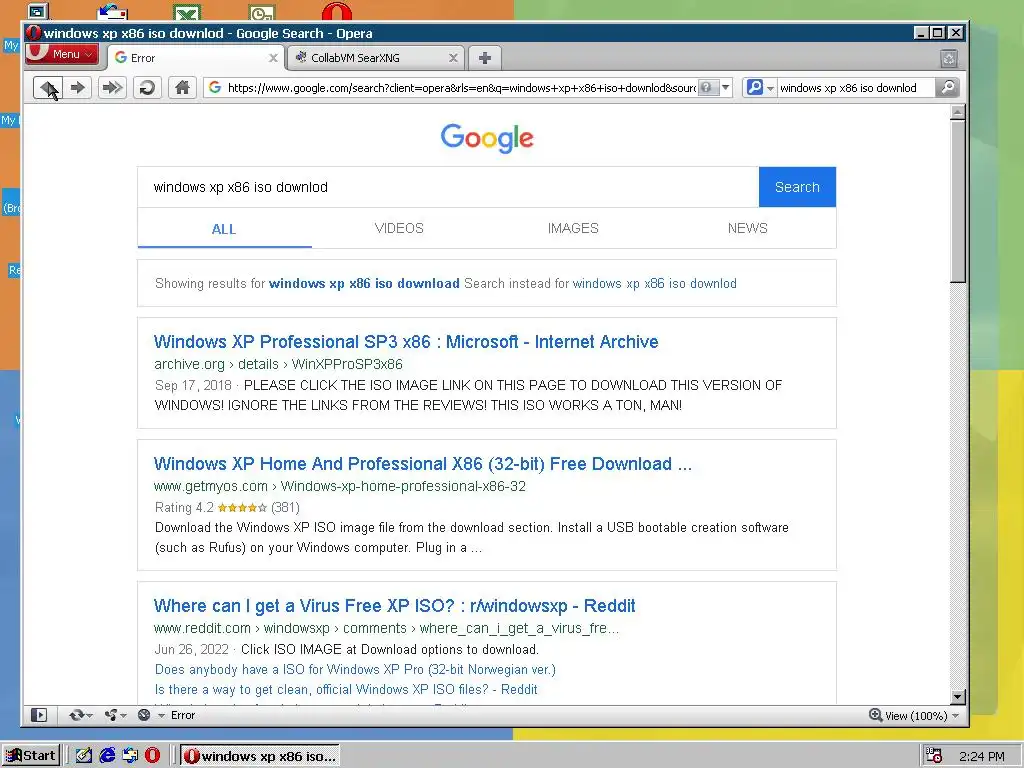
Task: Go to the Home page button
Action: (183, 88)
